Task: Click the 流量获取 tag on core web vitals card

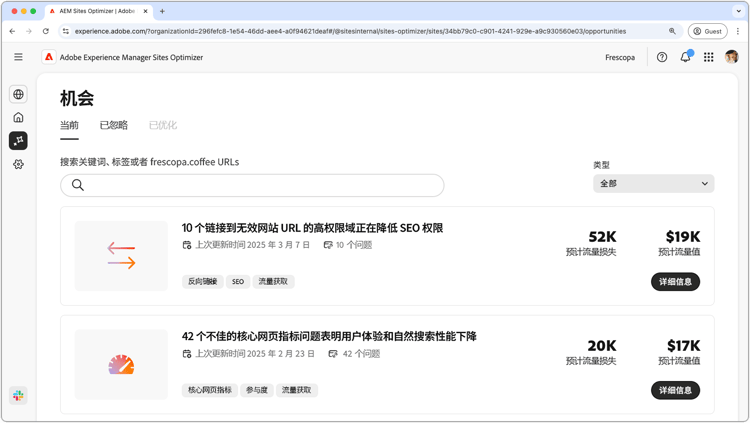Action: (x=297, y=390)
